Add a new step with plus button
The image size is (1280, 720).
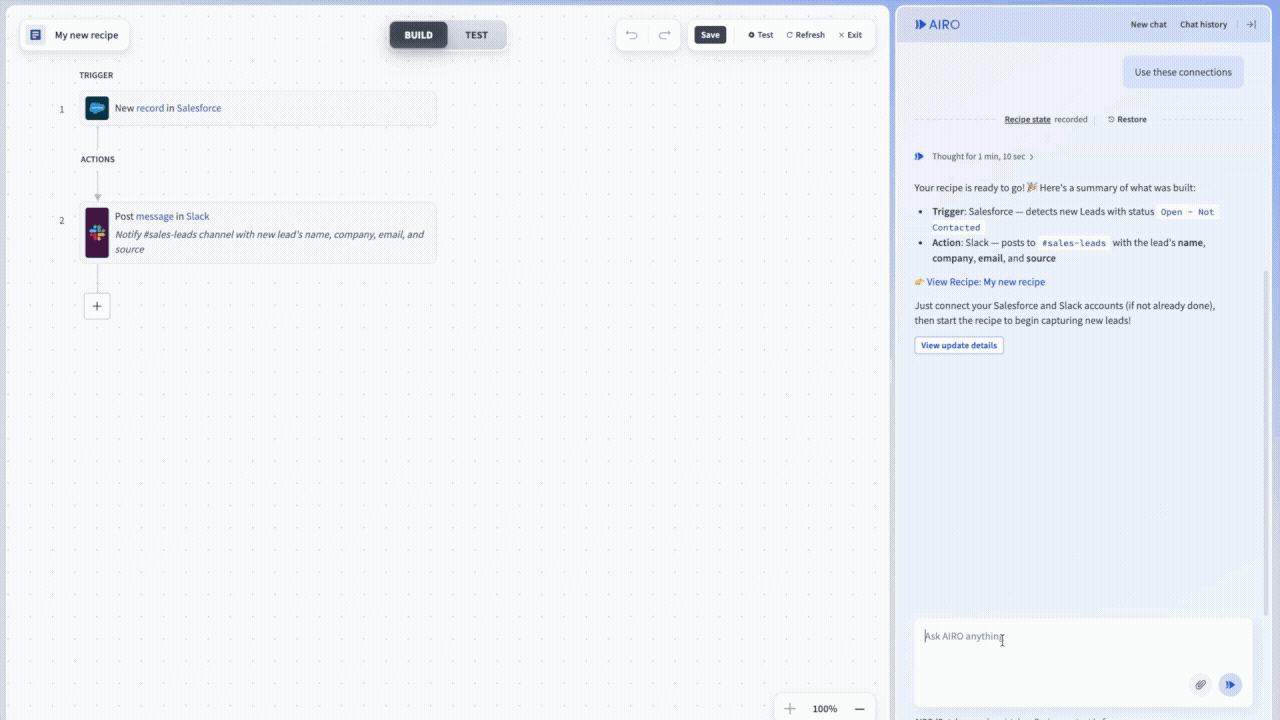(x=97, y=306)
